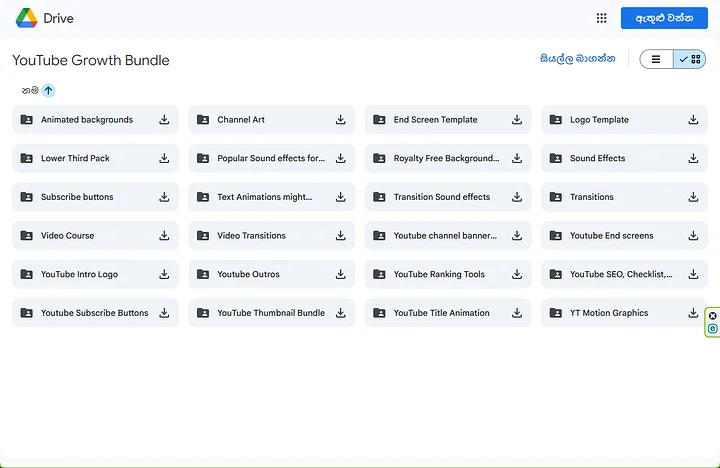Download Transition Sound effects folder
This screenshot has height=468, width=720.
(517, 197)
